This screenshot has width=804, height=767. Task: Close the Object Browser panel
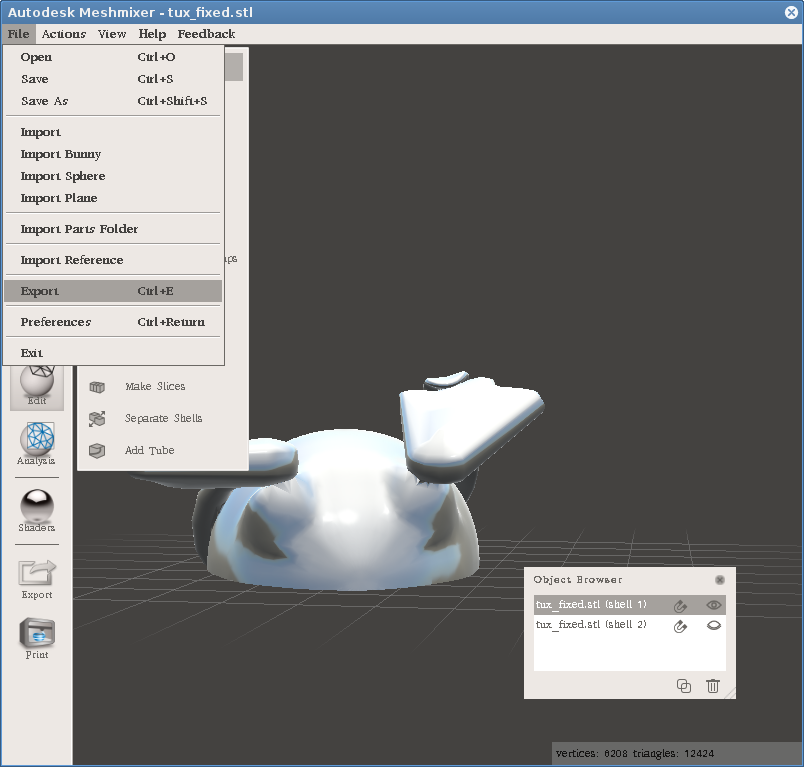[720, 580]
